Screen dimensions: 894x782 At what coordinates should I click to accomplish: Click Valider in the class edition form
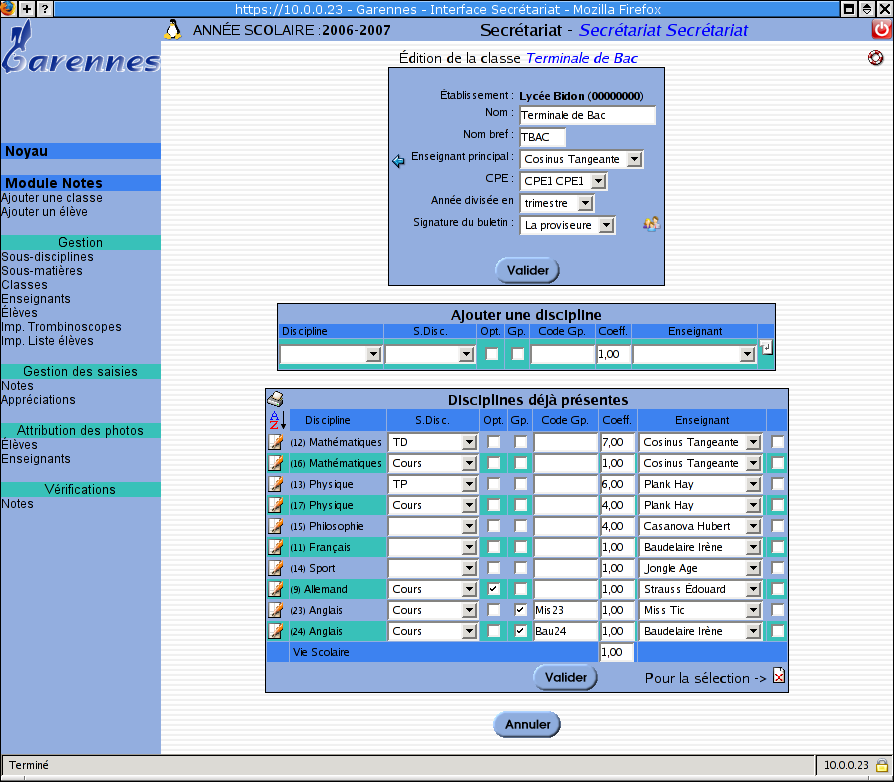coord(527,270)
